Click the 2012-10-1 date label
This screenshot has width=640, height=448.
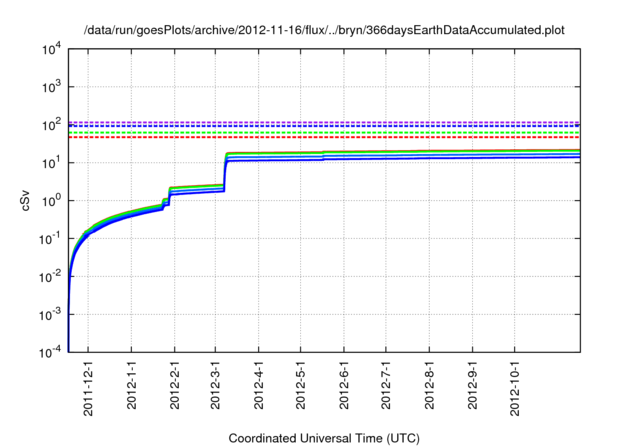pyautogui.click(x=515, y=388)
